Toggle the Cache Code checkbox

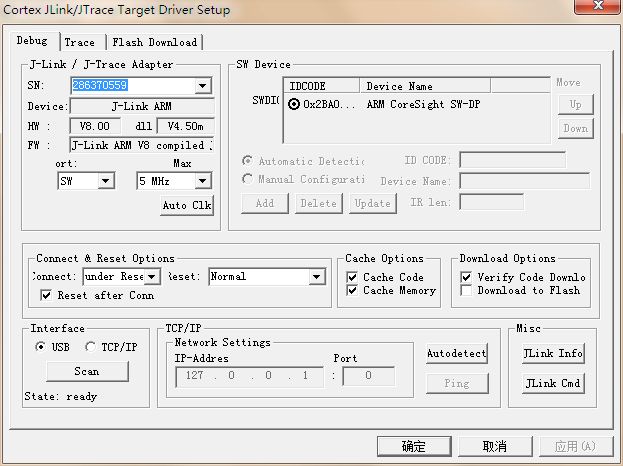352,277
